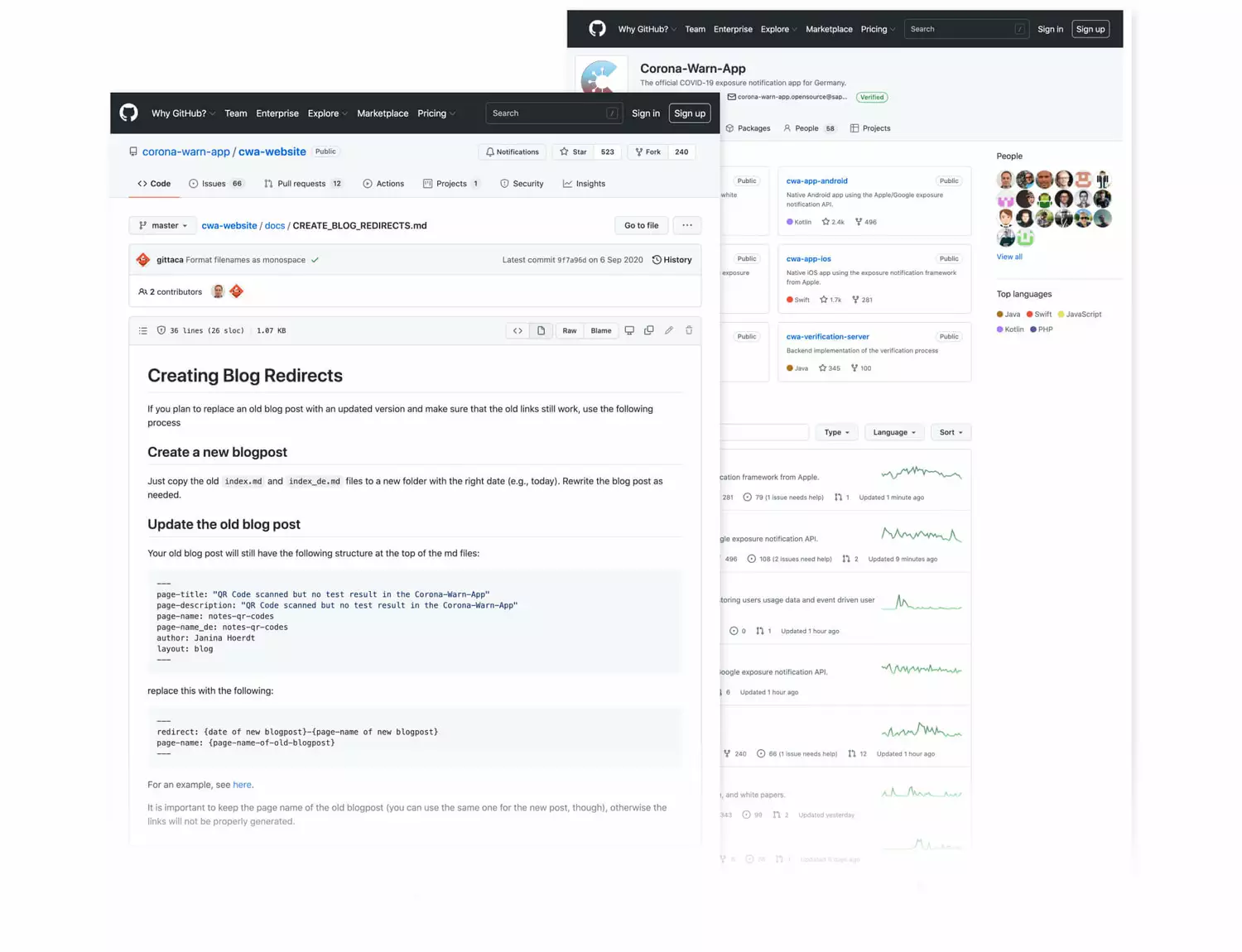The image size is (1242, 952).
Task: Click back window search field
Action: click(966, 29)
